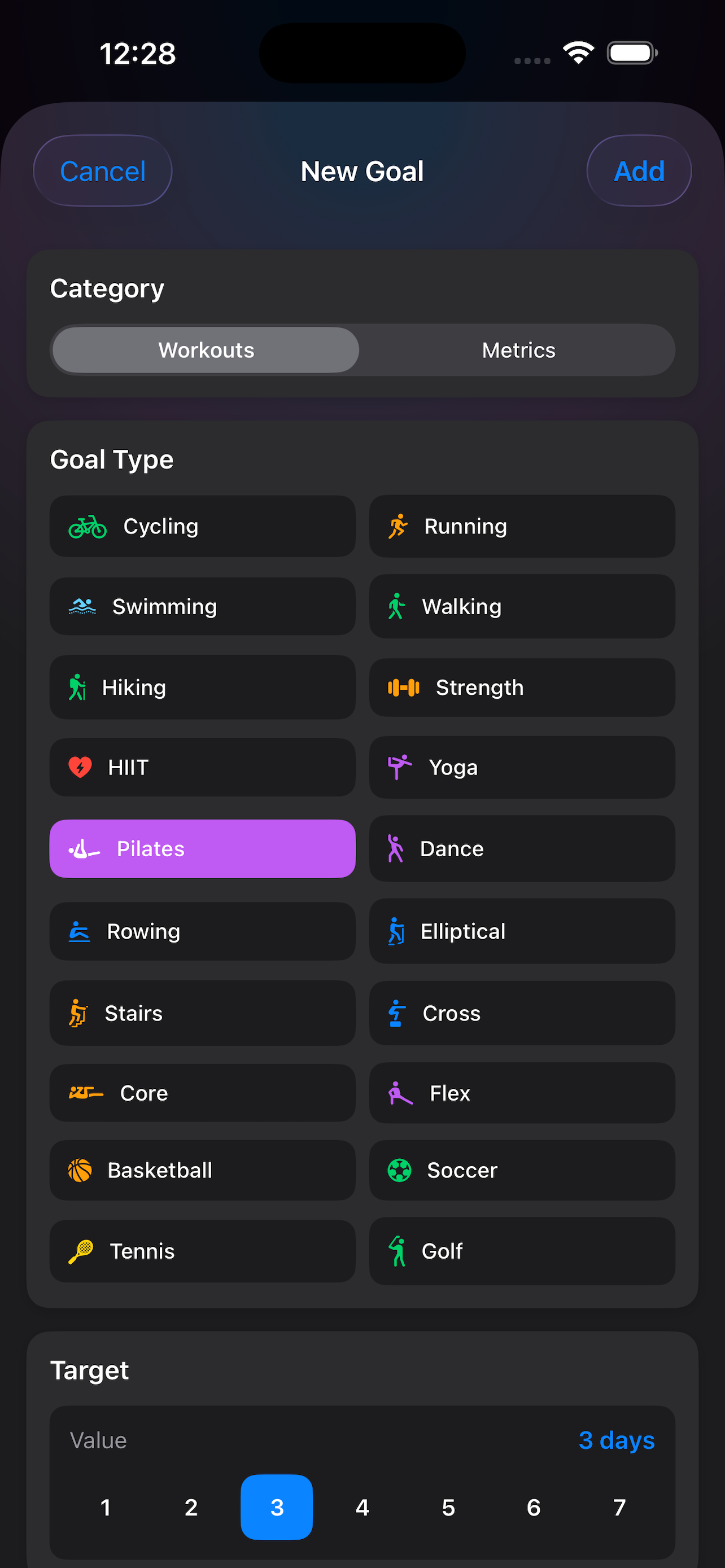Choose the Elliptical goal option

(x=521, y=931)
